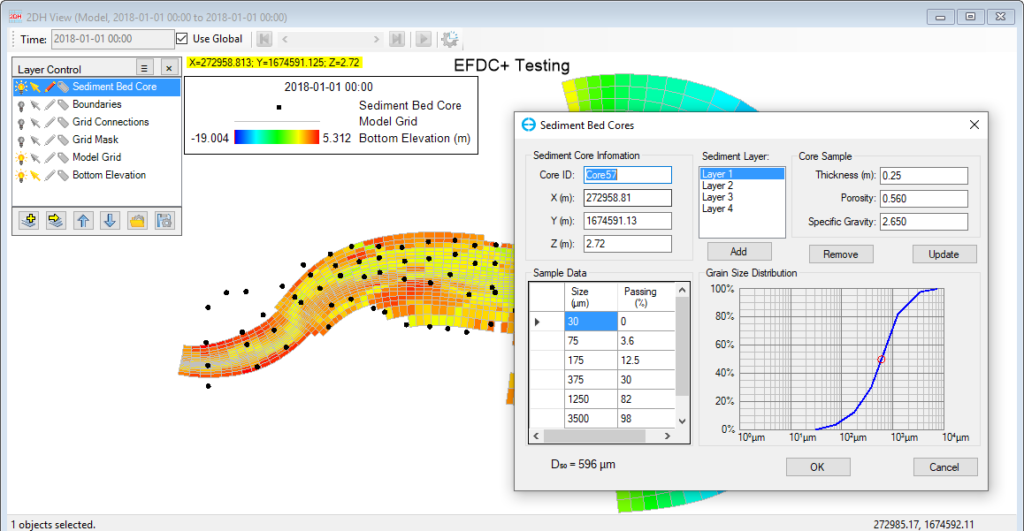This screenshot has width=1024, height=531.
Task: Move layer up with up arrow
Action: pyautogui.click(x=83, y=220)
